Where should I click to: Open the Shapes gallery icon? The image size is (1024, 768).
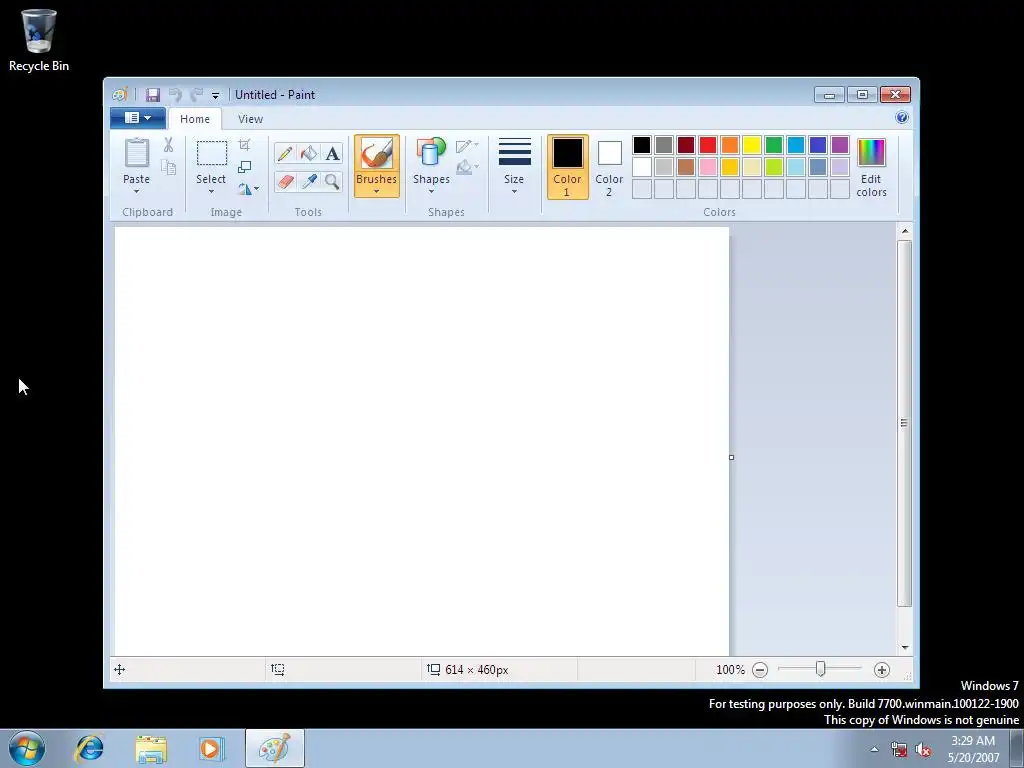[x=431, y=153]
